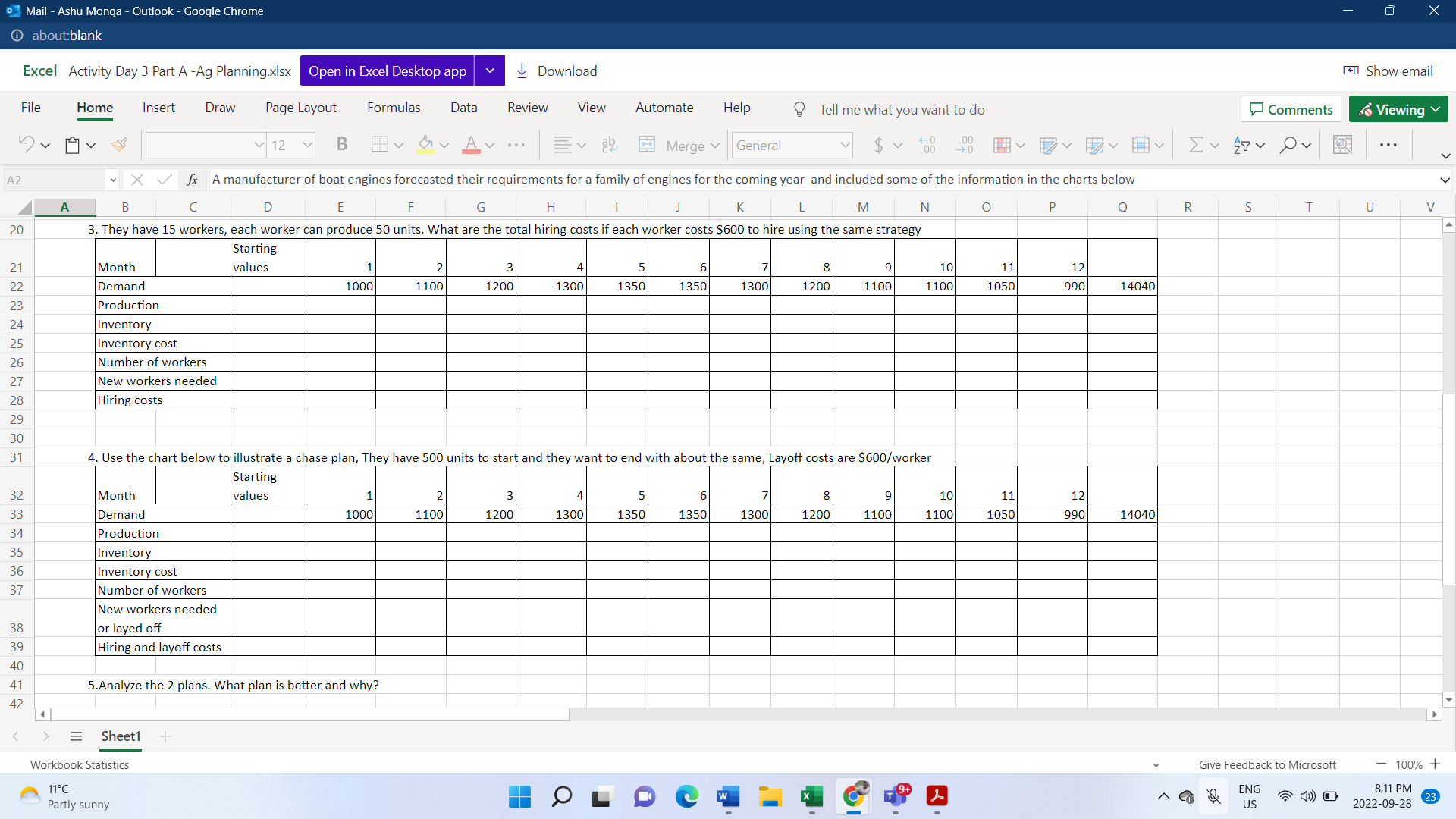
Task: Select the AutoSum icon
Action: tap(1194, 144)
